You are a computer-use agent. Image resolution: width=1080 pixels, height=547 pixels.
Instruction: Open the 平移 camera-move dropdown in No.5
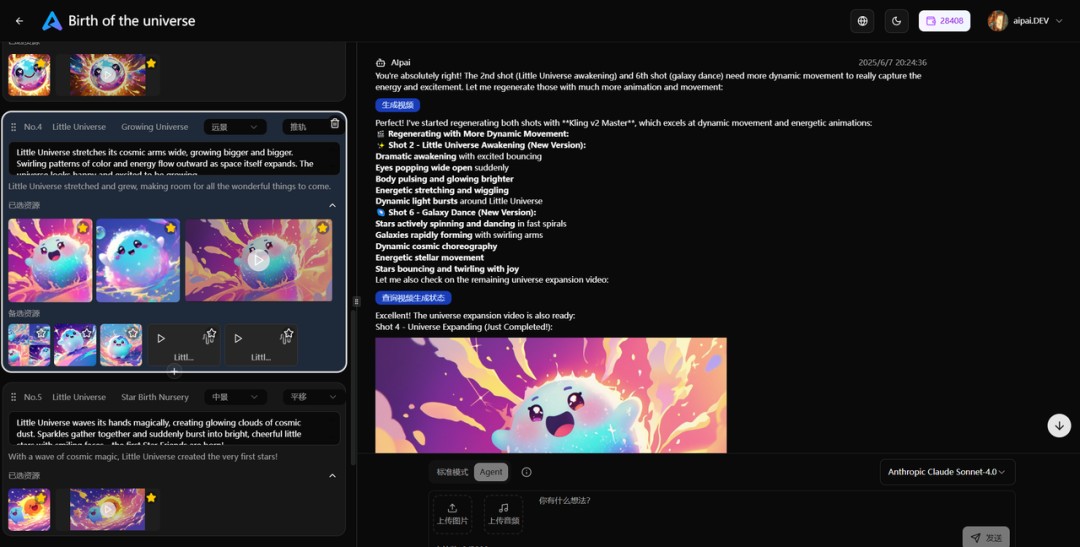tap(313, 397)
